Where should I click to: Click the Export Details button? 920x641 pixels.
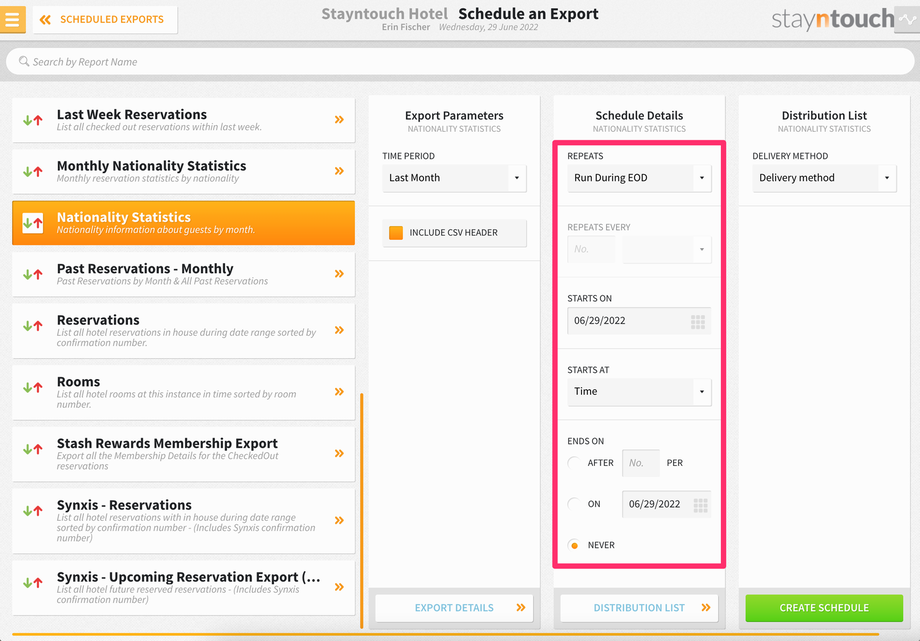[x=454, y=608]
